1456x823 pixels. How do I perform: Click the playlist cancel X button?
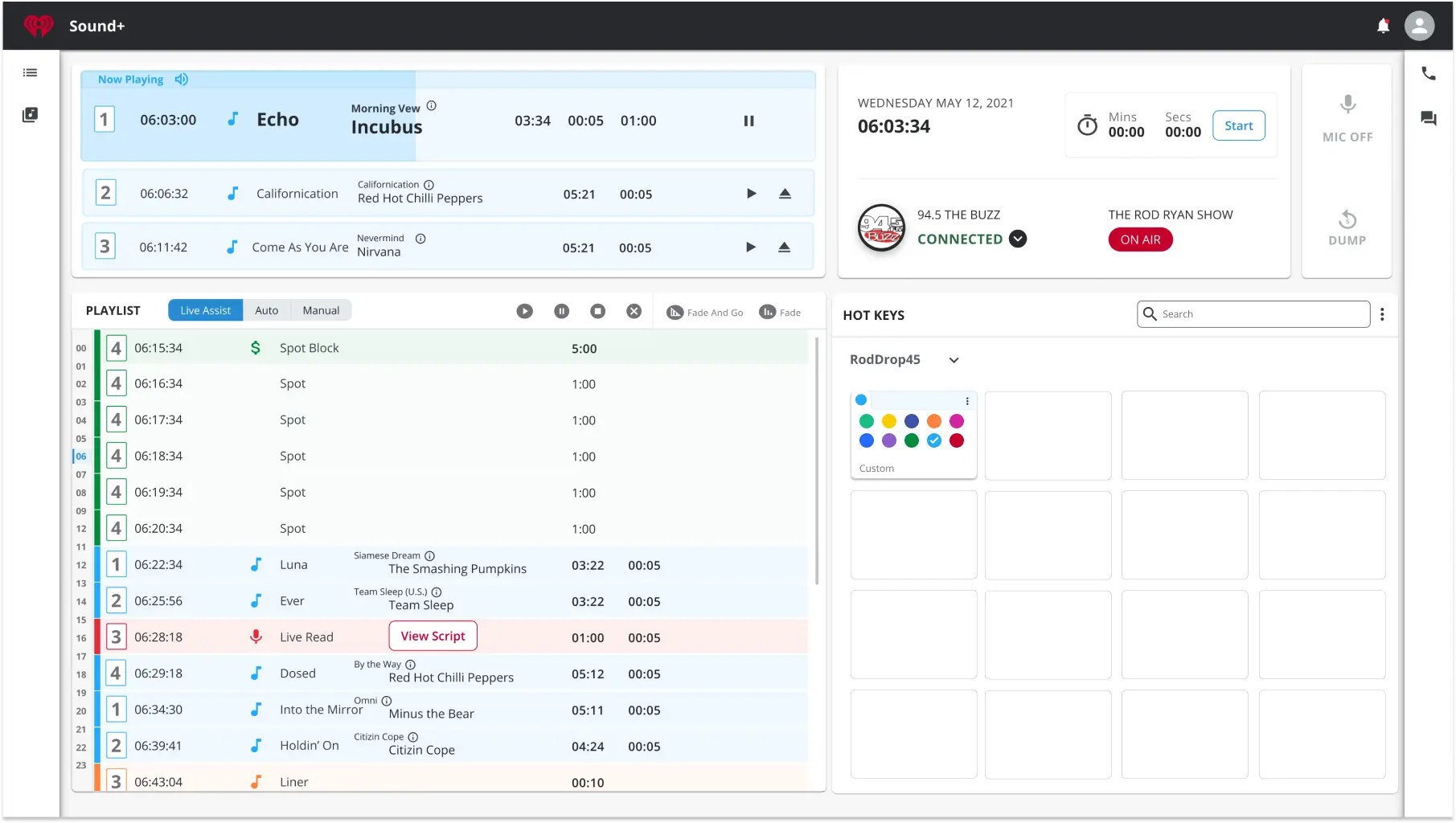[634, 311]
